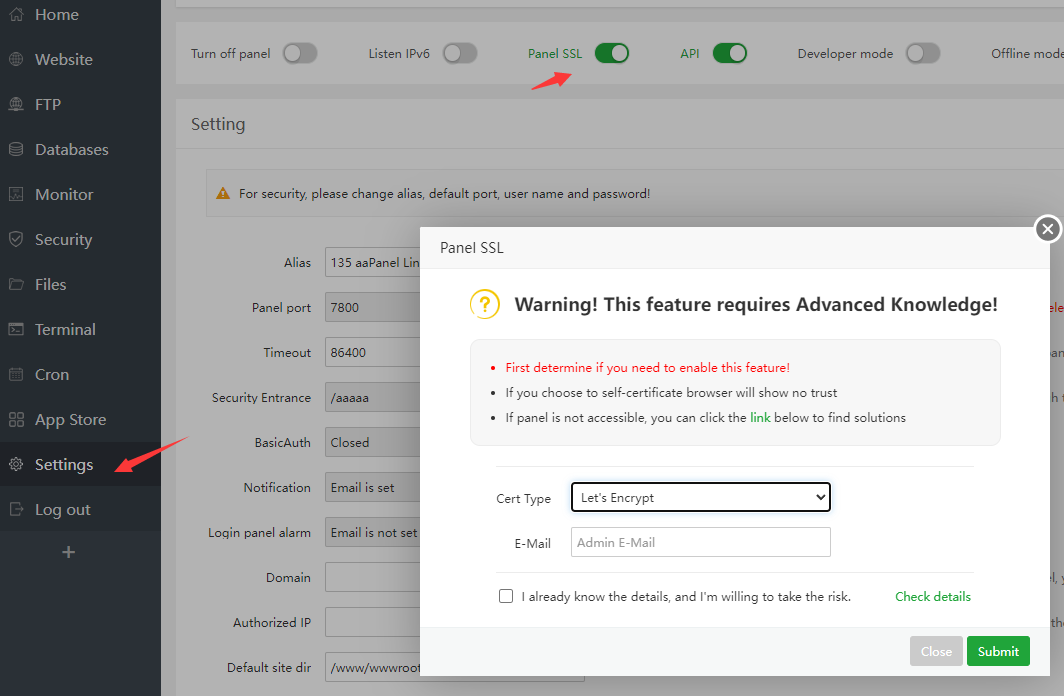The image size is (1064, 696).
Task: Click the Panel port field showing 7800
Action: (x=373, y=307)
